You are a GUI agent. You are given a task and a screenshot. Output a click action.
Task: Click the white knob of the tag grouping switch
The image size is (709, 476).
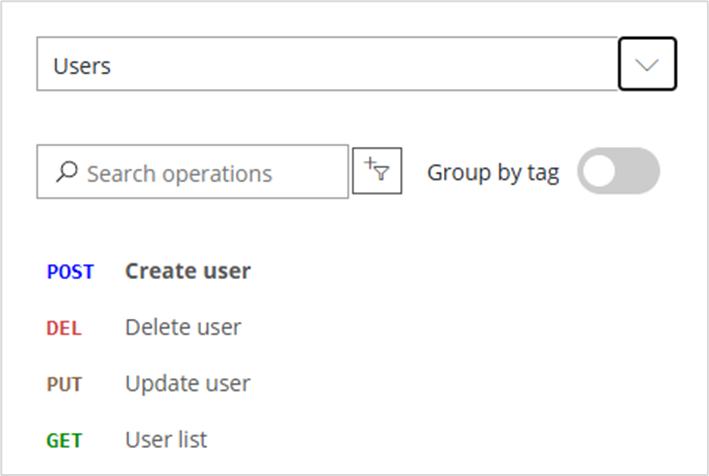point(599,171)
